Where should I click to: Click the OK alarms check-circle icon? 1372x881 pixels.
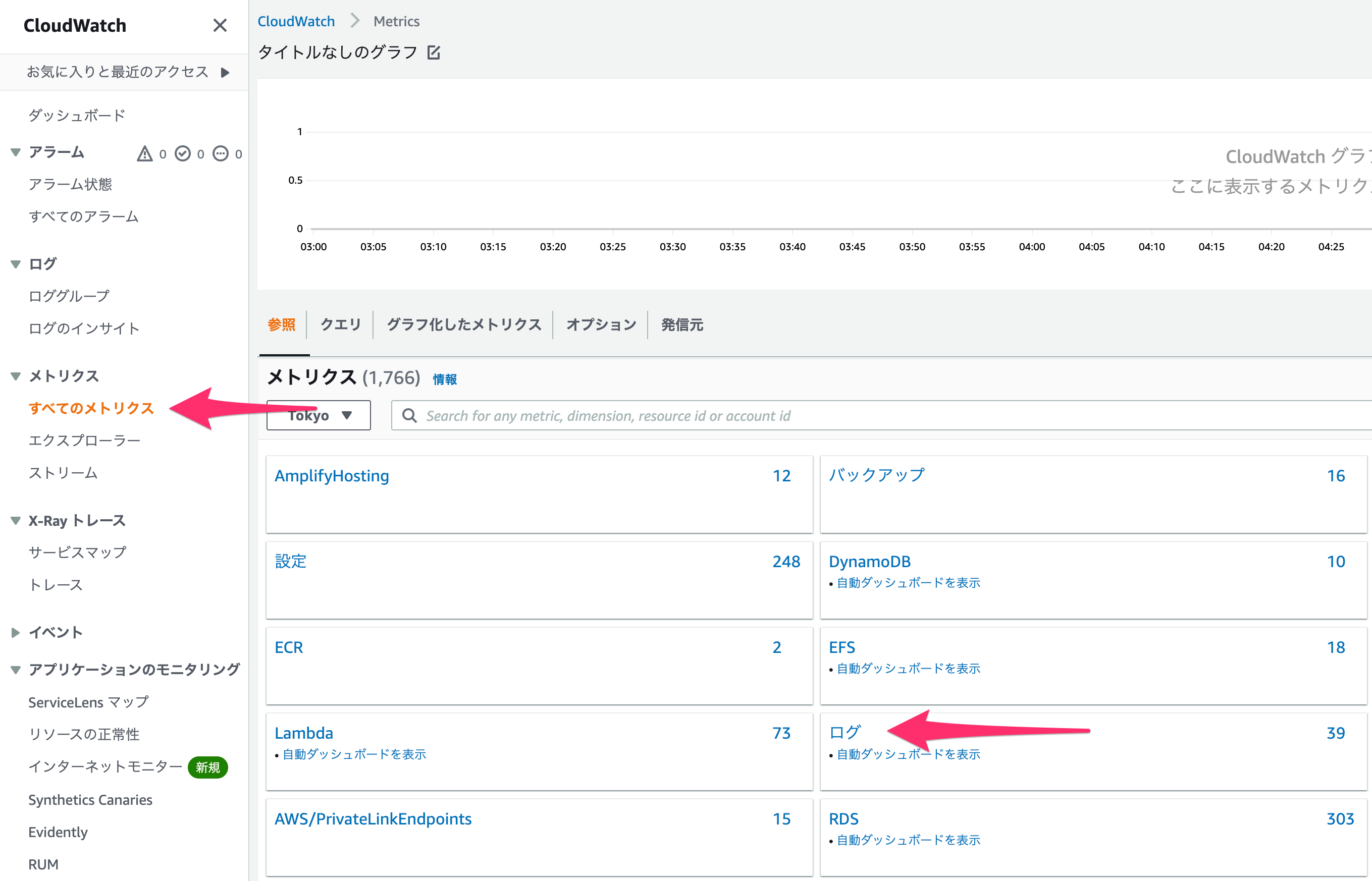pyautogui.click(x=183, y=153)
